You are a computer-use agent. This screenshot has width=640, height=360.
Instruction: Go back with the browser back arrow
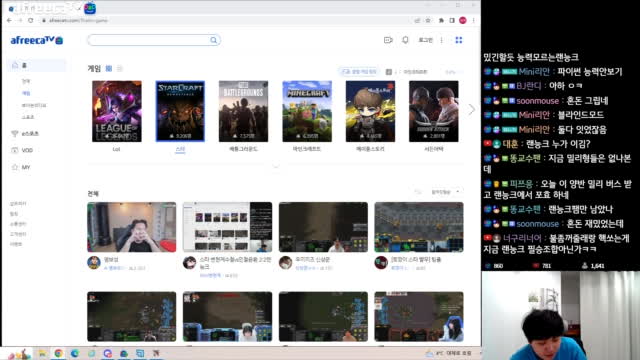(x=9, y=20)
